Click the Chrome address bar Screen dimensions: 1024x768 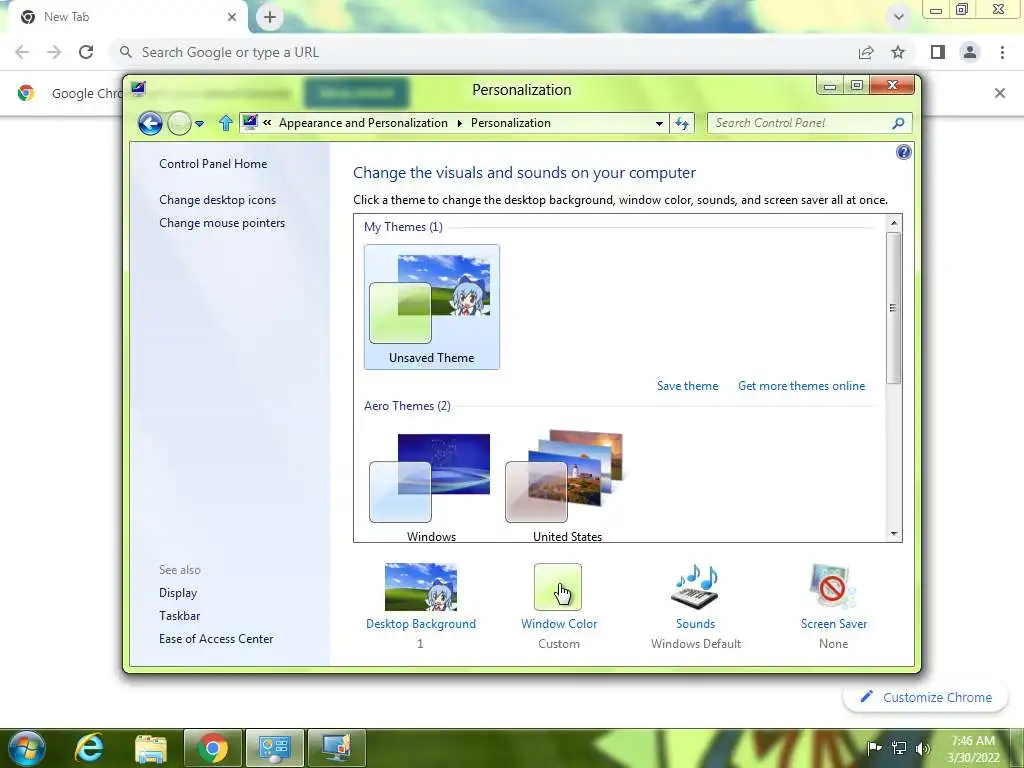tap(483, 52)
